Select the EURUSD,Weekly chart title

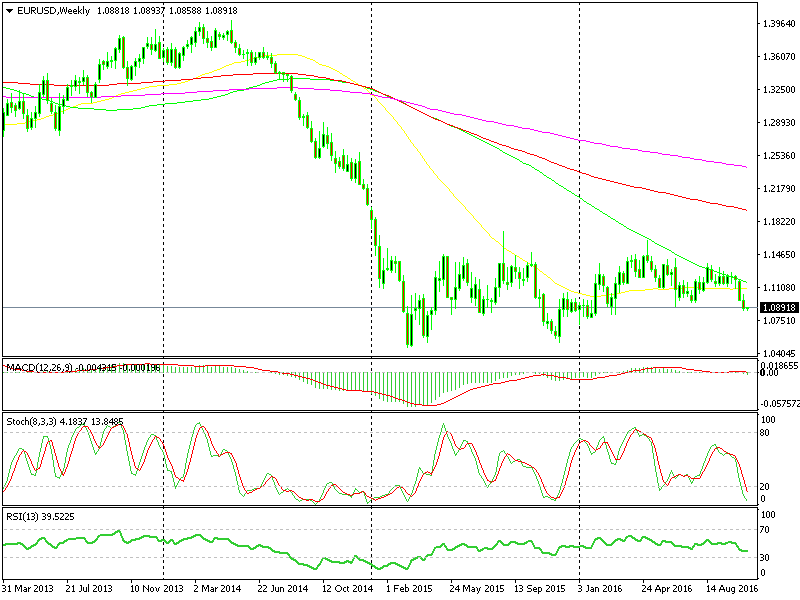(x=54, y=11)
